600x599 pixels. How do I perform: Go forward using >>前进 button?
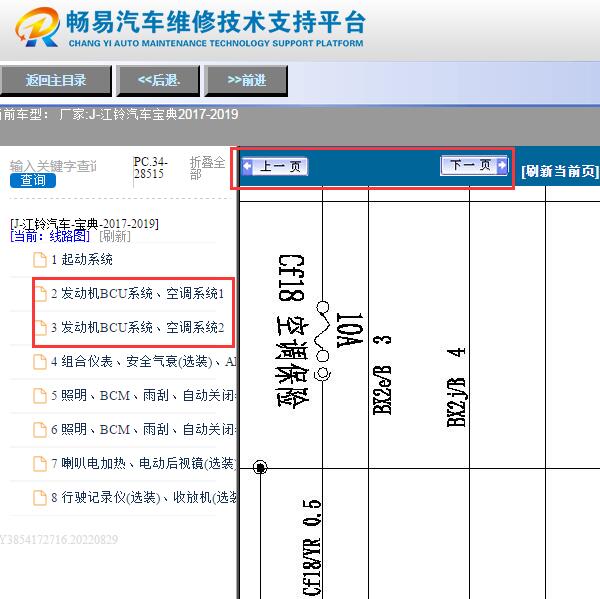point(246,80)
